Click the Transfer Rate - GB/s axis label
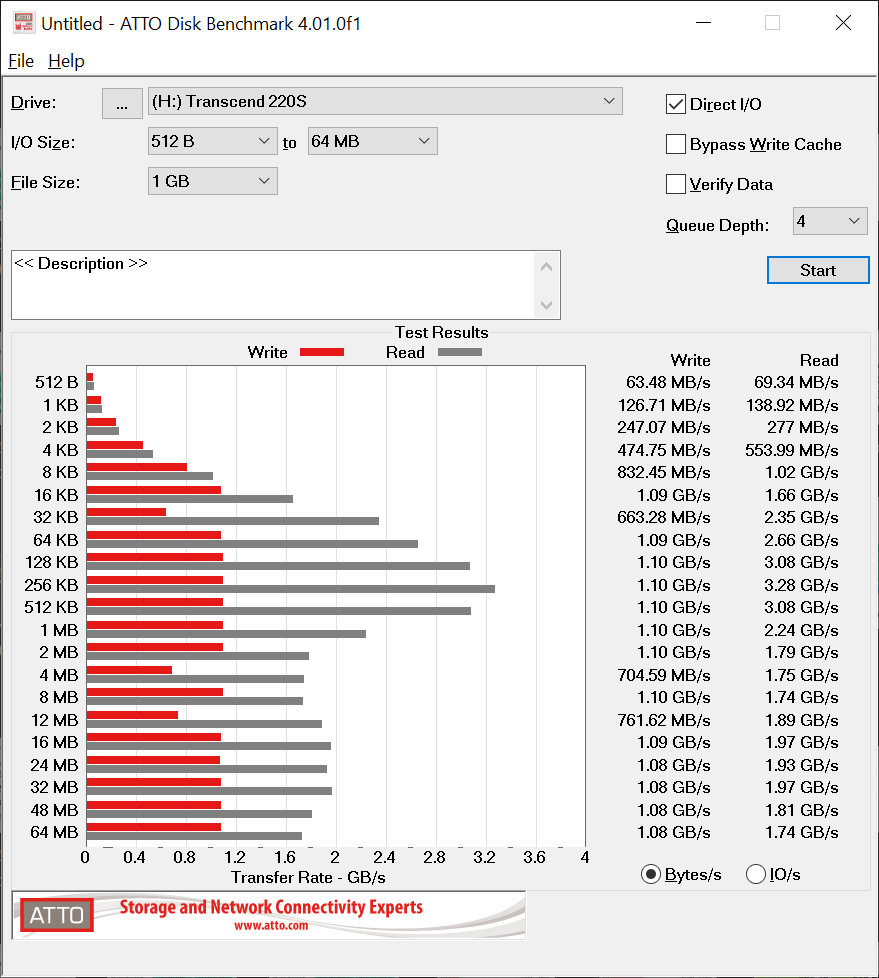Viewport: 879px width, 978px height. click(x=308, y=878)
